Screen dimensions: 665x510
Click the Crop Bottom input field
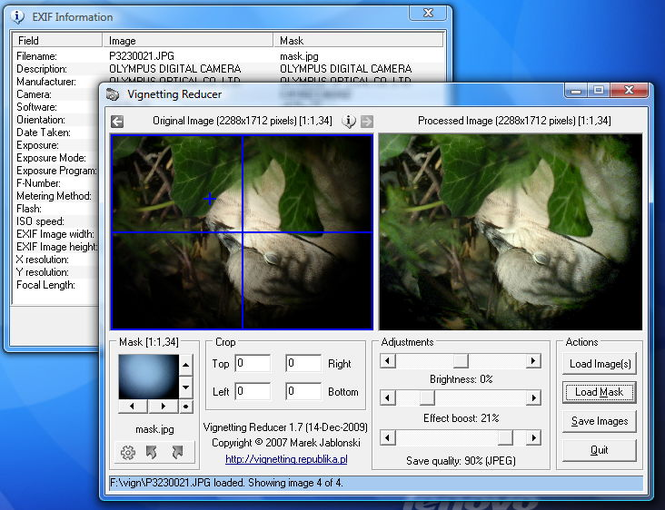click(x=304, y=391)
